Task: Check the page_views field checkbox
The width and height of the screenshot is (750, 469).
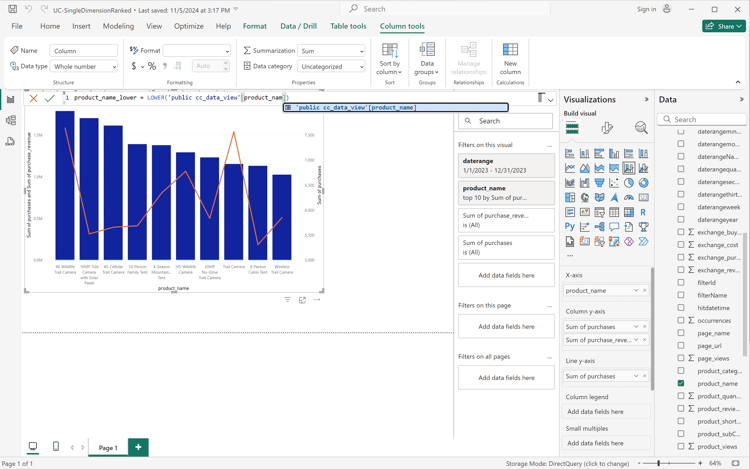Action: [681, 358]
